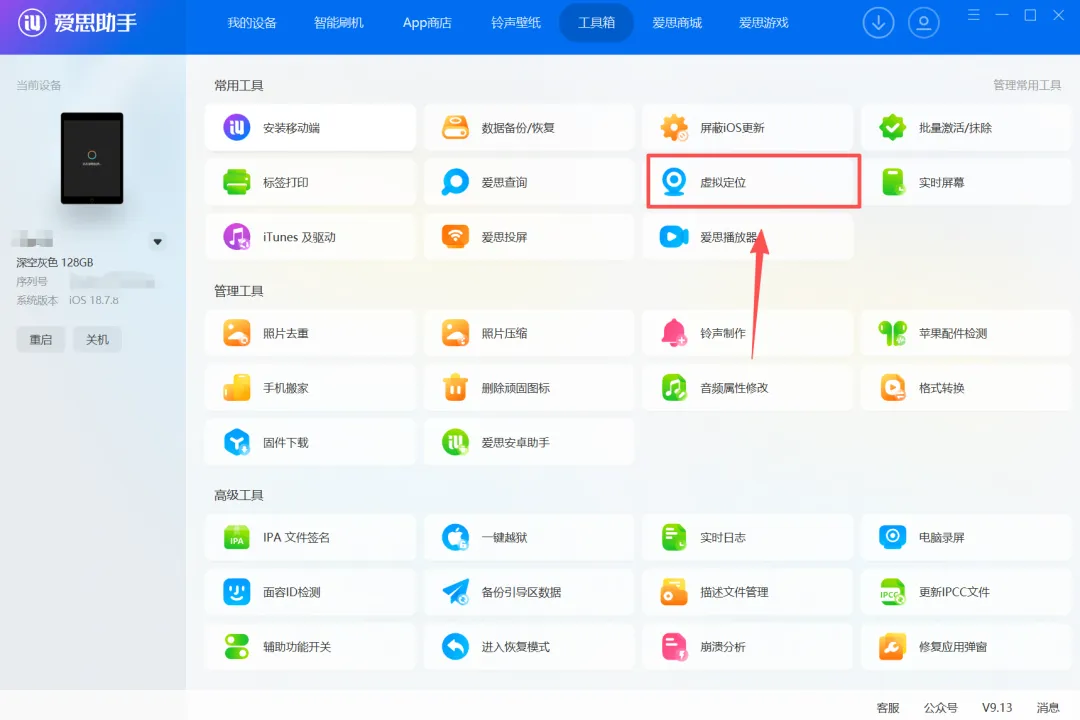Open the 固件下载 firmware download icon

(236, 442)
